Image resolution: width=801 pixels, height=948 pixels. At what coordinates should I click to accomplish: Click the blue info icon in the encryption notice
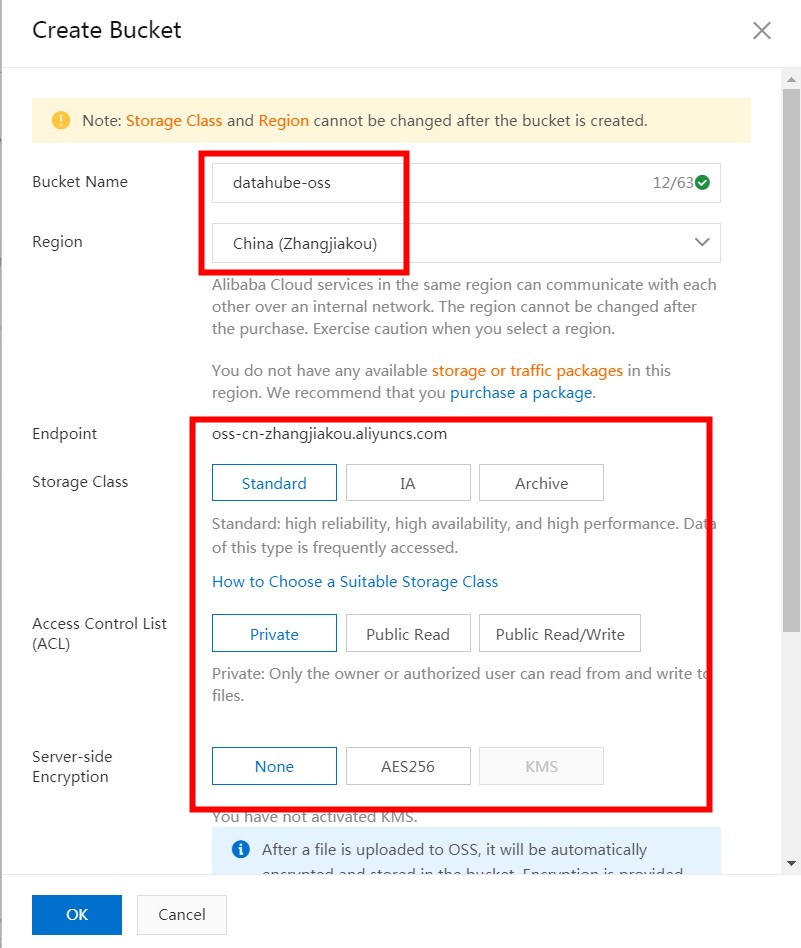coord(239,849)
